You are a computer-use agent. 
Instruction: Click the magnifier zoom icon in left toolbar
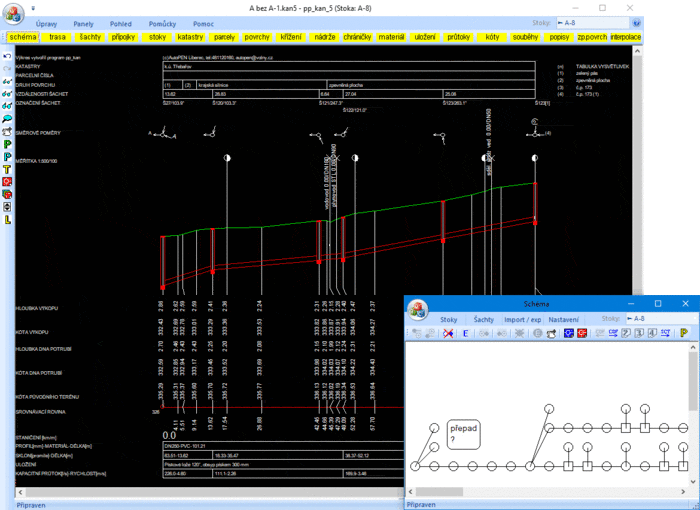point(8,117)
